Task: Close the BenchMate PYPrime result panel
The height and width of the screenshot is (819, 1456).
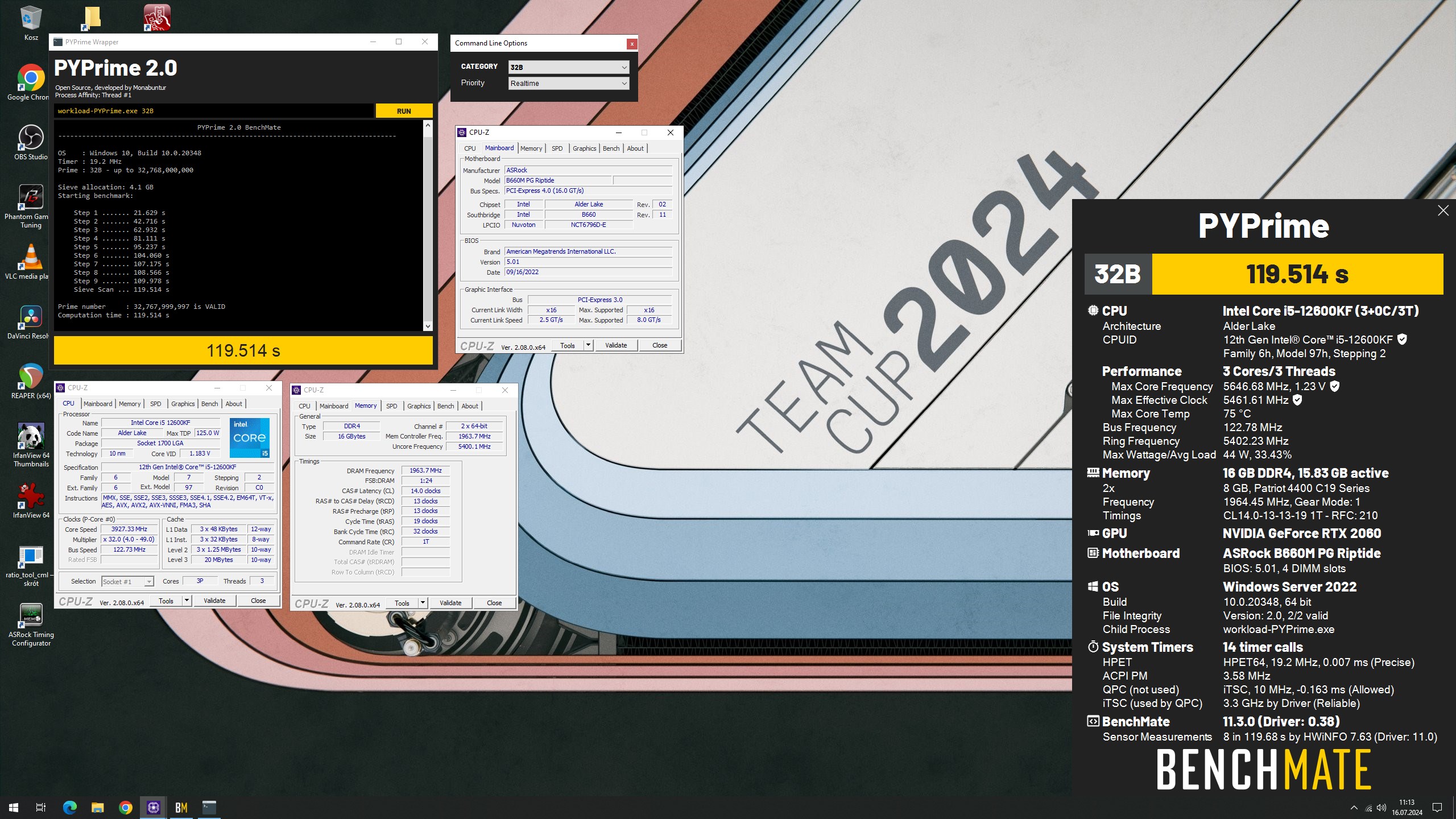Action: 1443,210
